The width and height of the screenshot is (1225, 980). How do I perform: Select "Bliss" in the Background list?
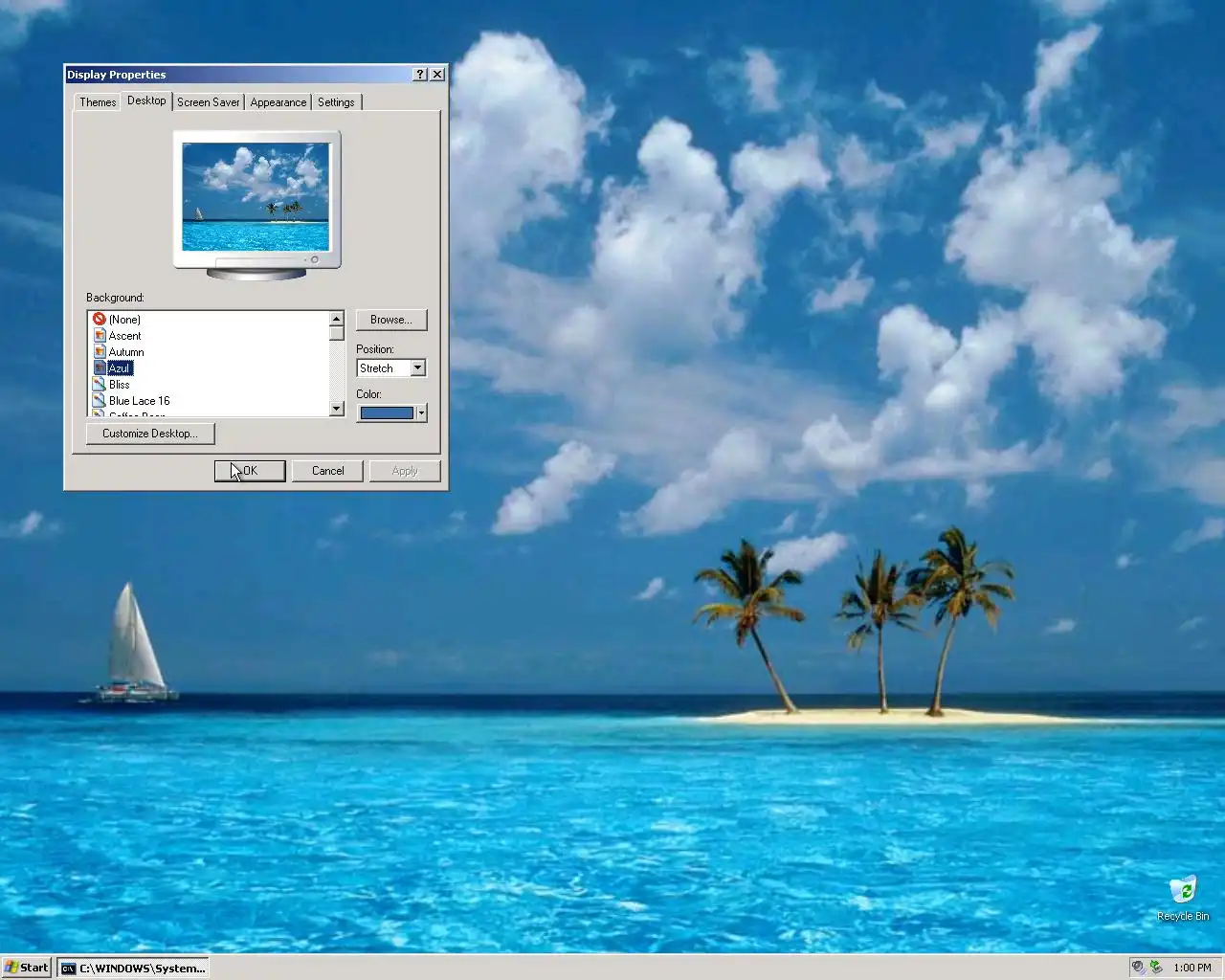coord(119,385)
